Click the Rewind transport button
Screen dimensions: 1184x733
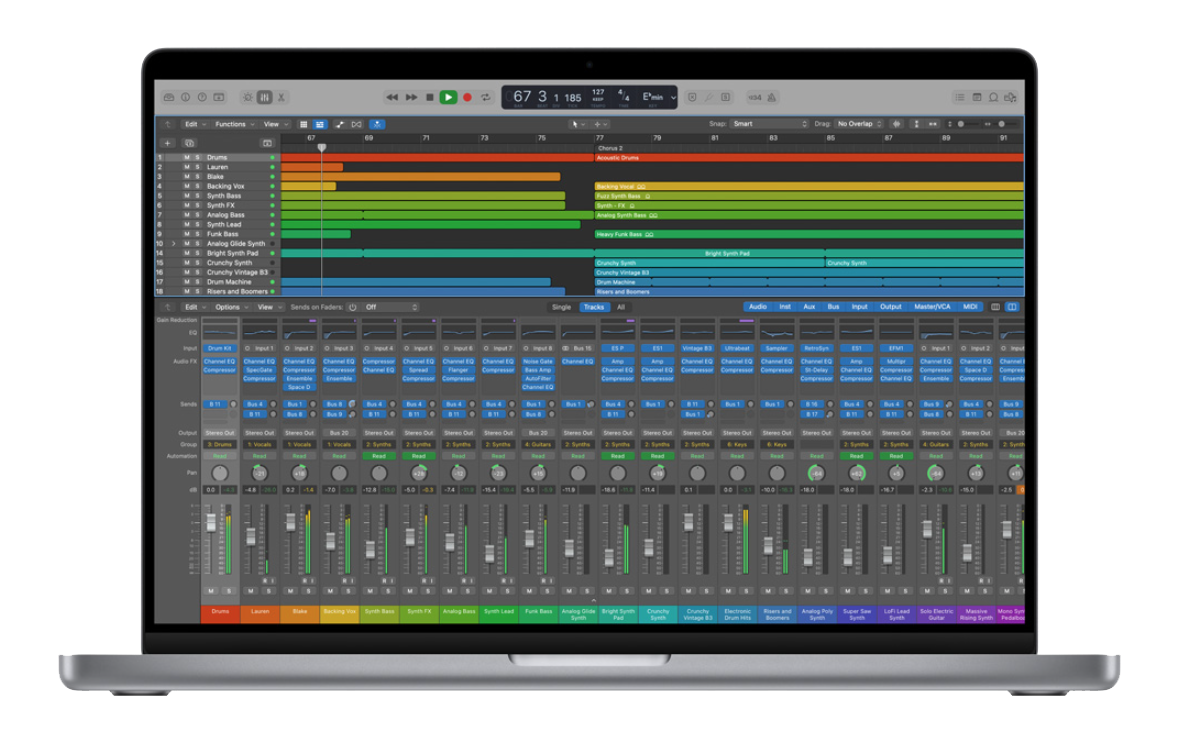pyautogui.click(x=392, y=97)
